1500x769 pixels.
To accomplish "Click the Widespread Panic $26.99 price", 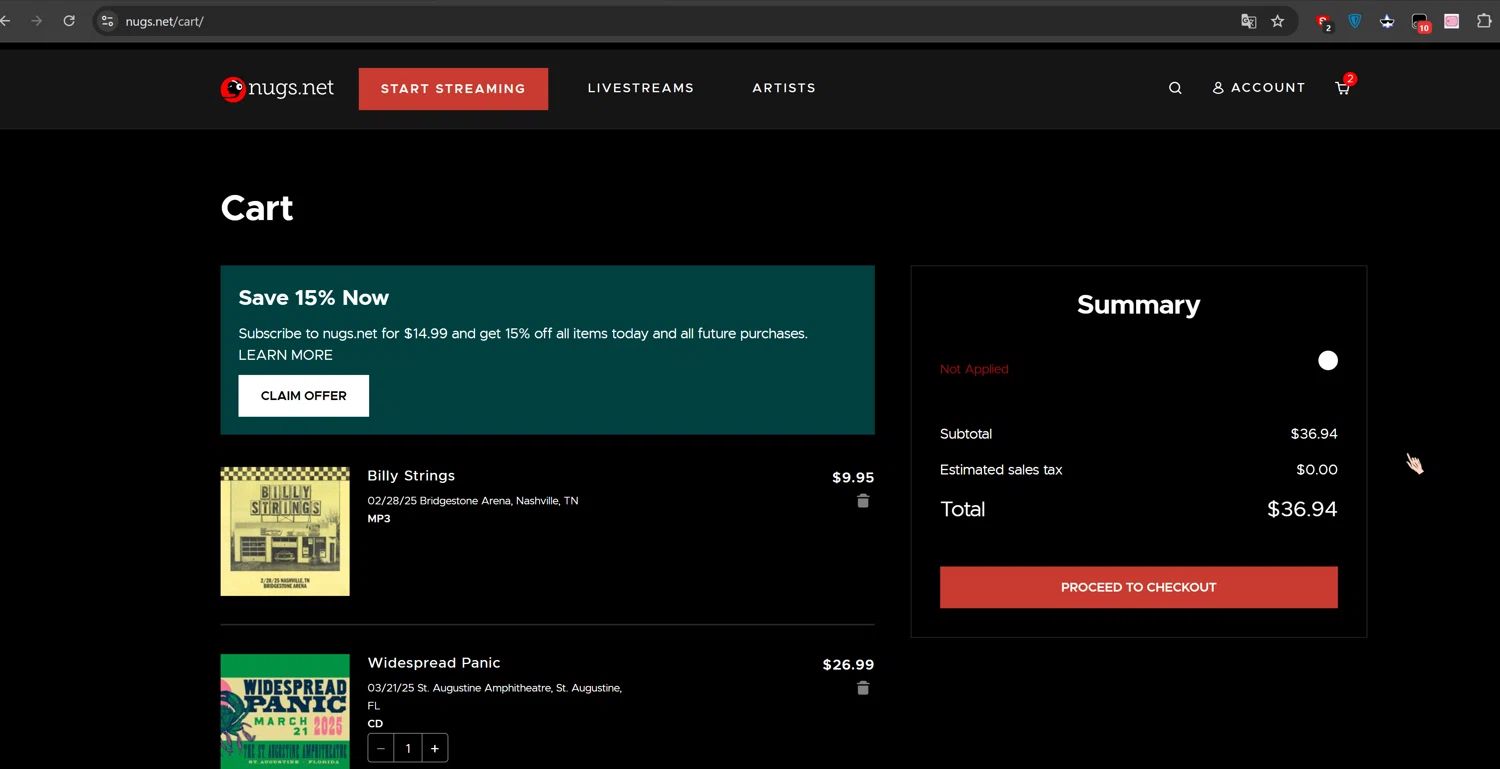I will (848, 664).
